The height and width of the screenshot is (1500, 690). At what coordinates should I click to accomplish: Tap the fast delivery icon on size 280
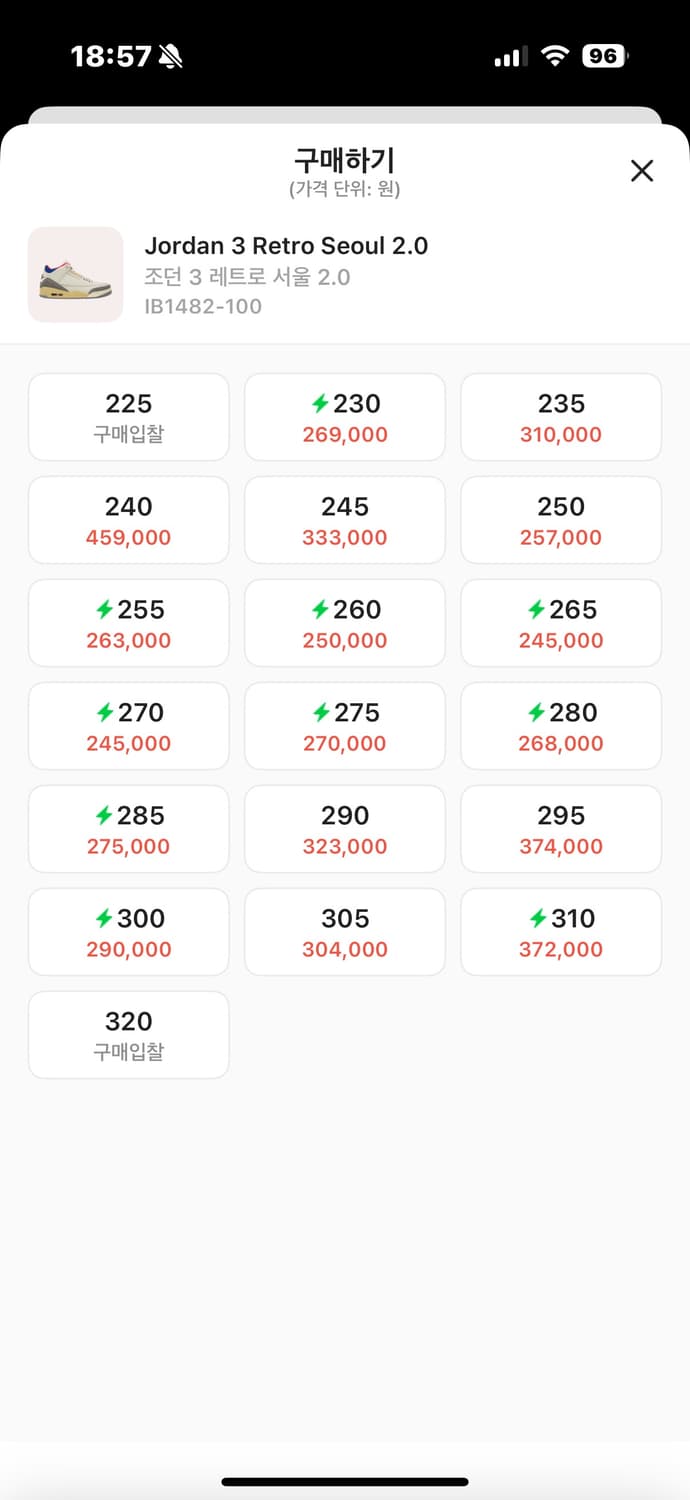tap(536, 713)
